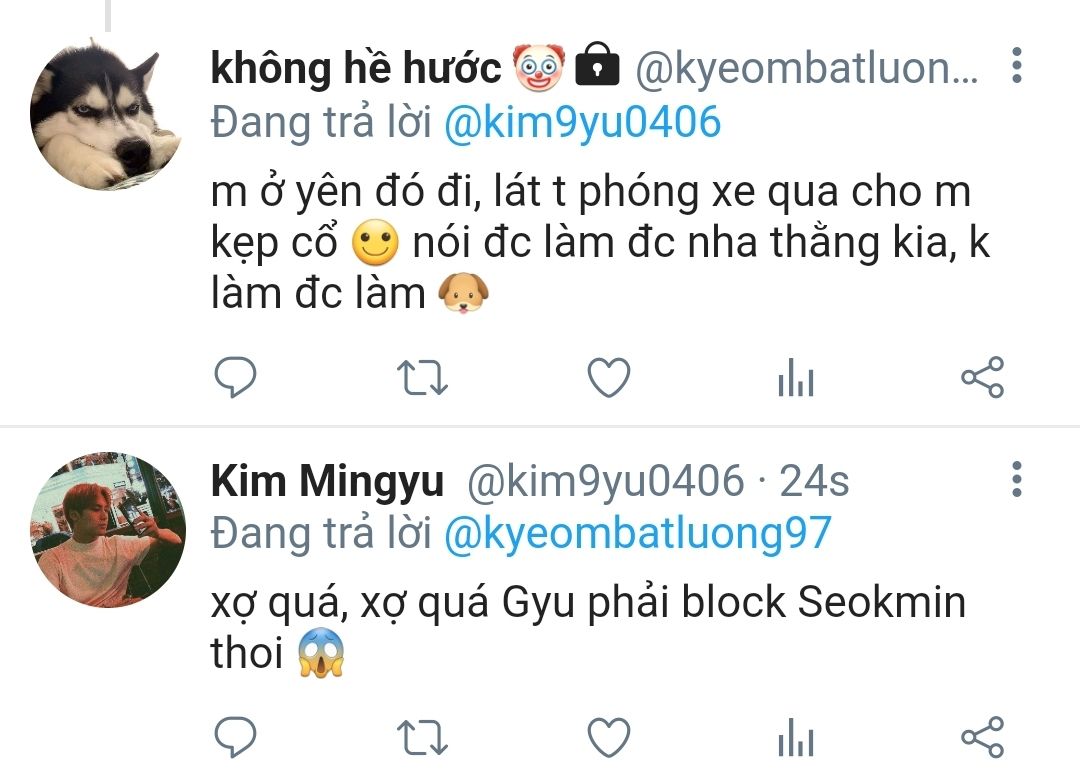Share the không hề hước tweet

[x=983, y=377]
